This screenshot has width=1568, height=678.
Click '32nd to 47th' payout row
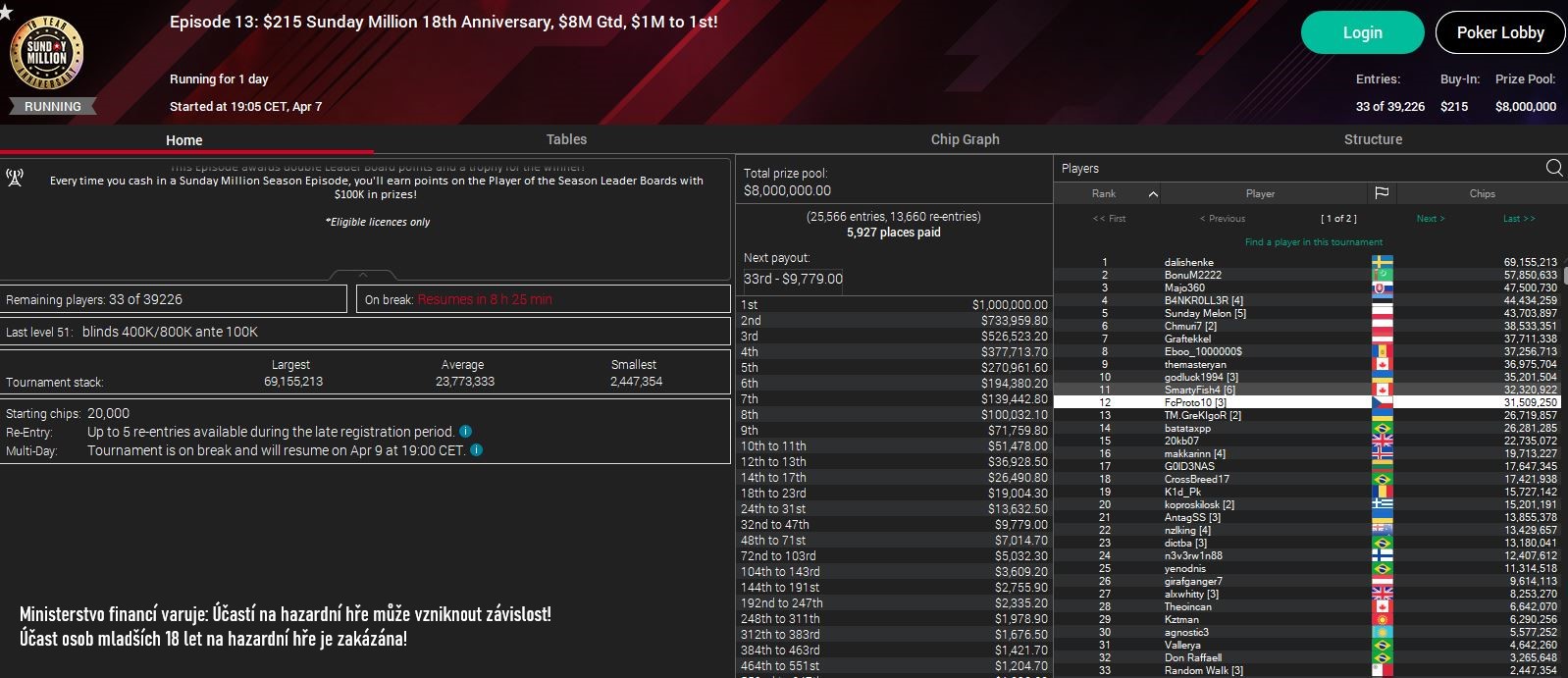(x=894, y=525)
